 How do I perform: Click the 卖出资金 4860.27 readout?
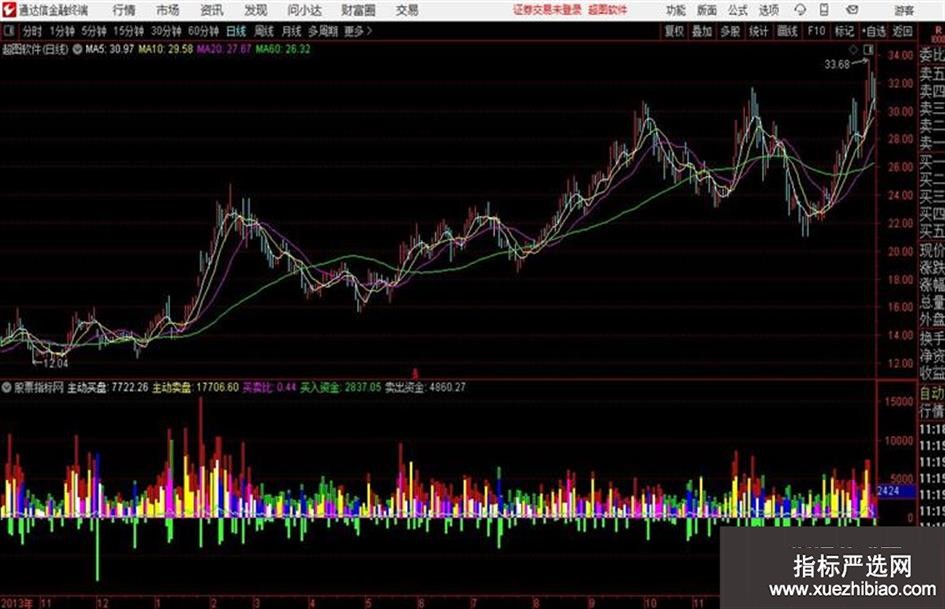[425, 387]
